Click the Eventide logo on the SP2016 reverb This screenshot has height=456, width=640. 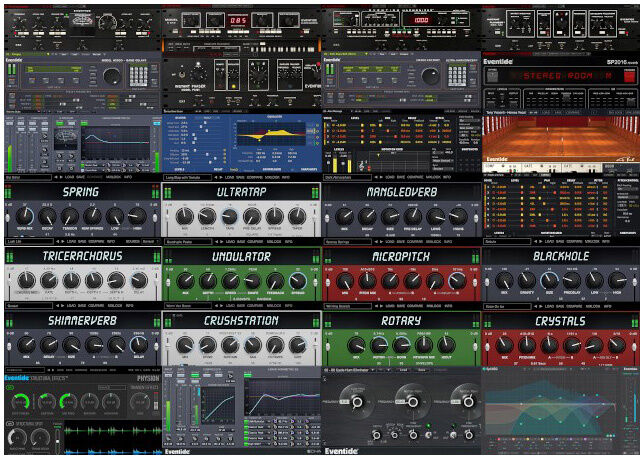[498, 62]
